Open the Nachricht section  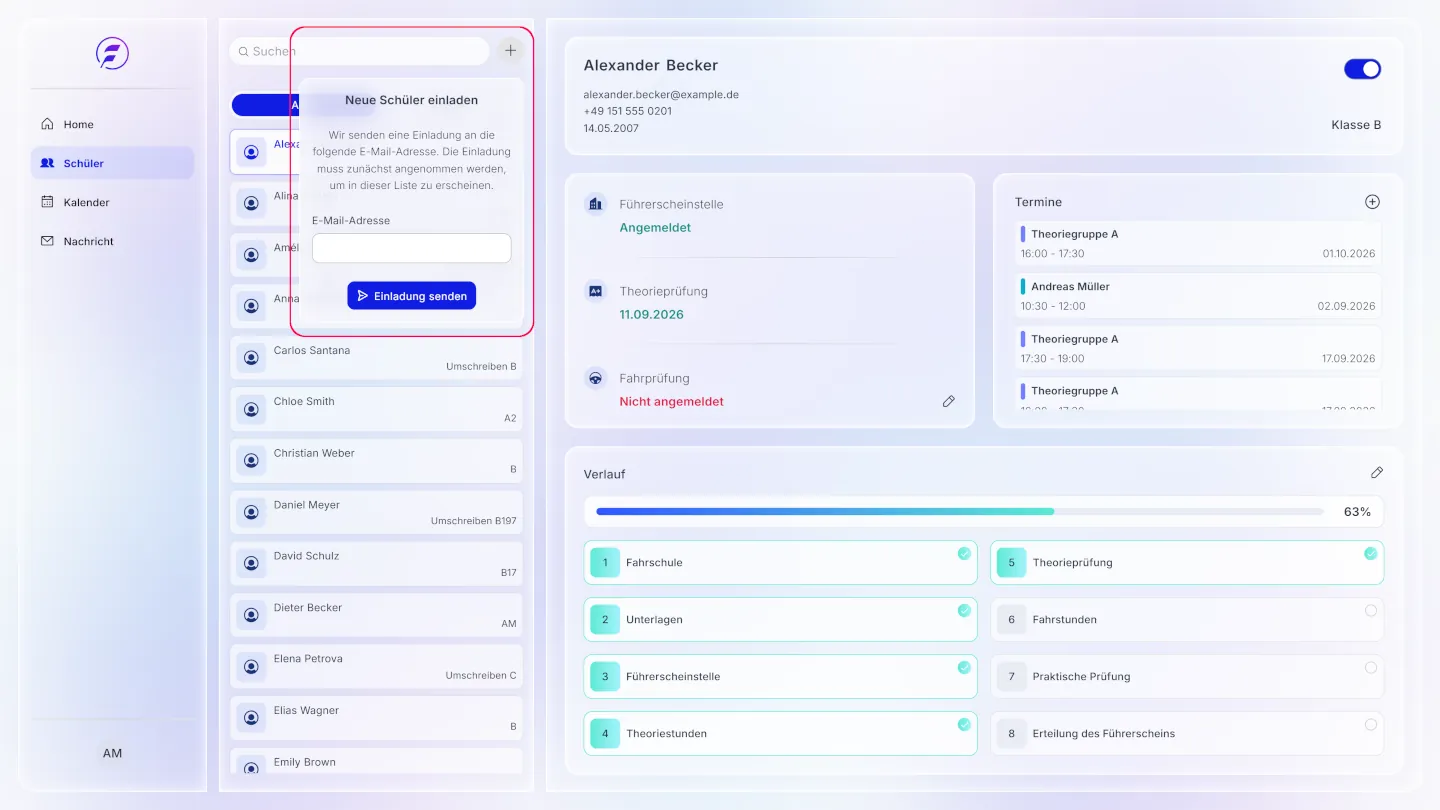point(112,241)
